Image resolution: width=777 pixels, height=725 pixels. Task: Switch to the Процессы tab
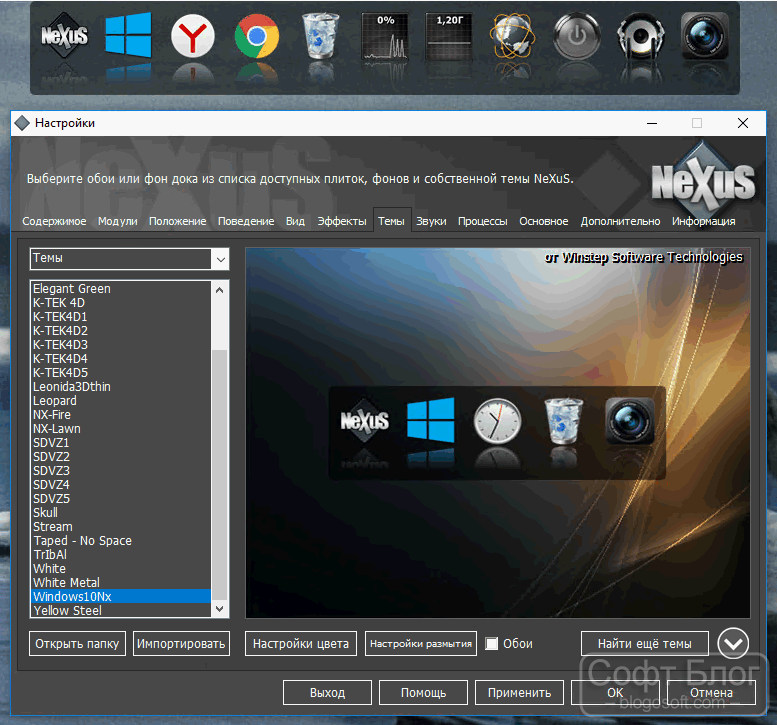pos(483,221)
